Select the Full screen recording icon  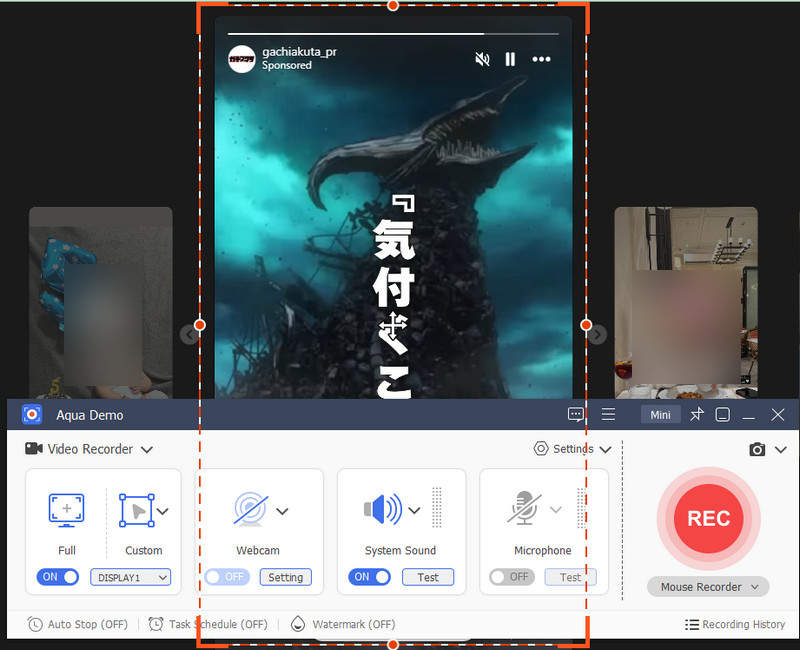click(x=66, y=510)
